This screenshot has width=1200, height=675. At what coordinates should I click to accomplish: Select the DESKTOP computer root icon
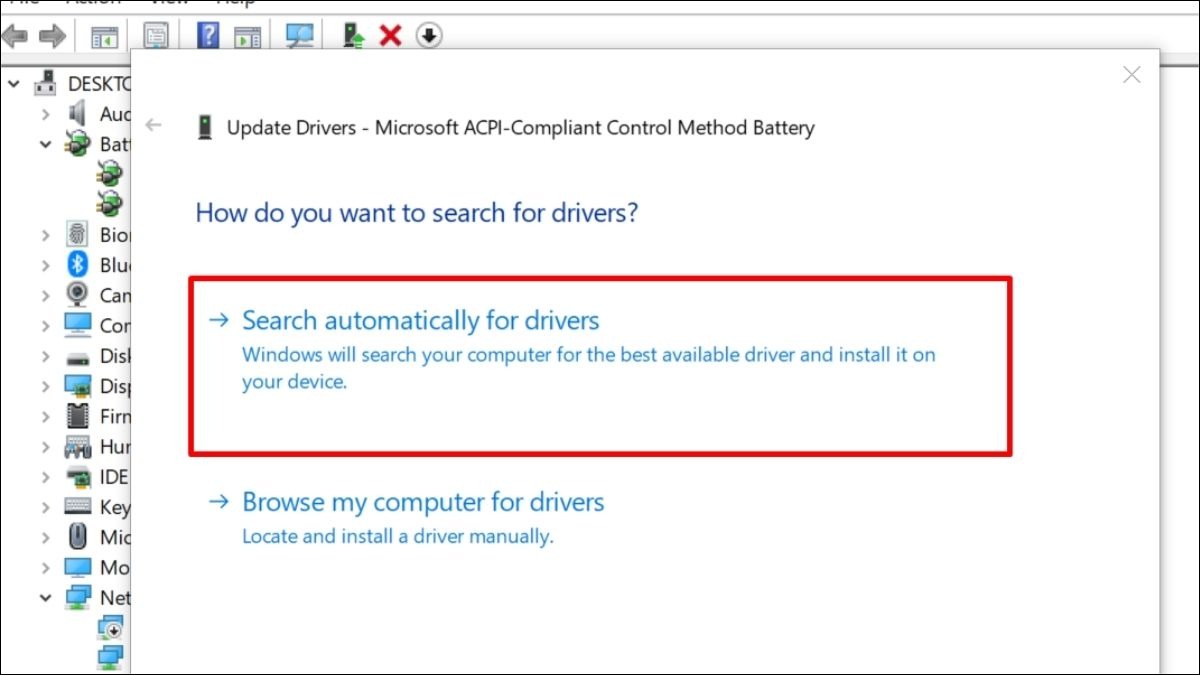click(46, 84)
